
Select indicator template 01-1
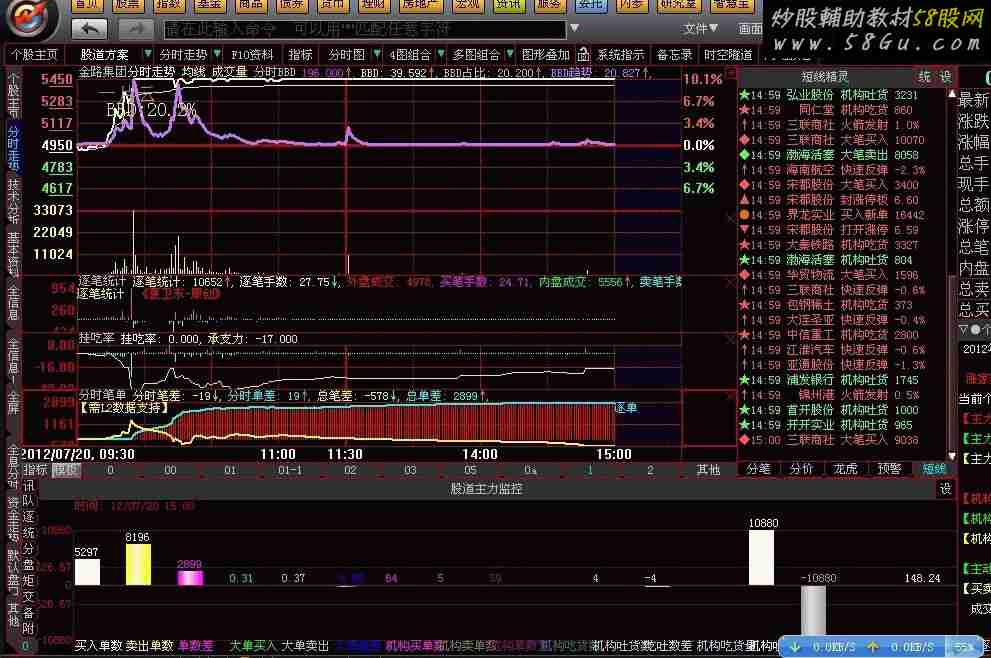(x=290, y=471)
